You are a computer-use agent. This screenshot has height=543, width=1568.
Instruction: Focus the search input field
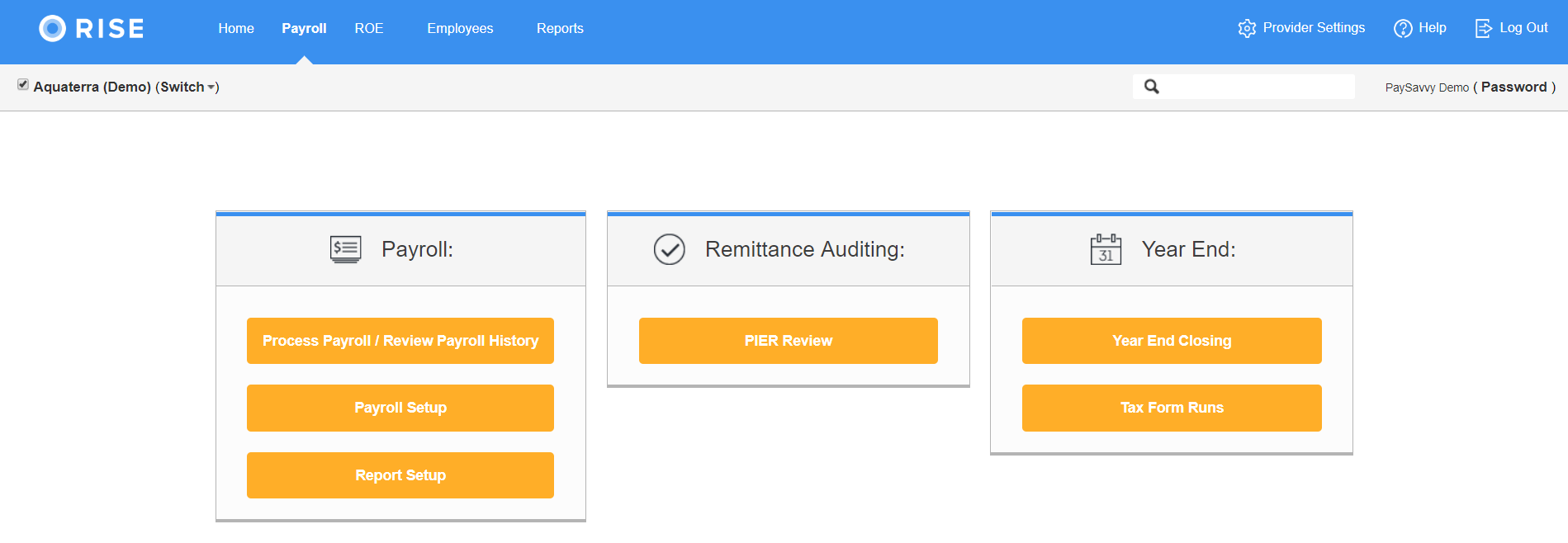tap(1257, 87)
